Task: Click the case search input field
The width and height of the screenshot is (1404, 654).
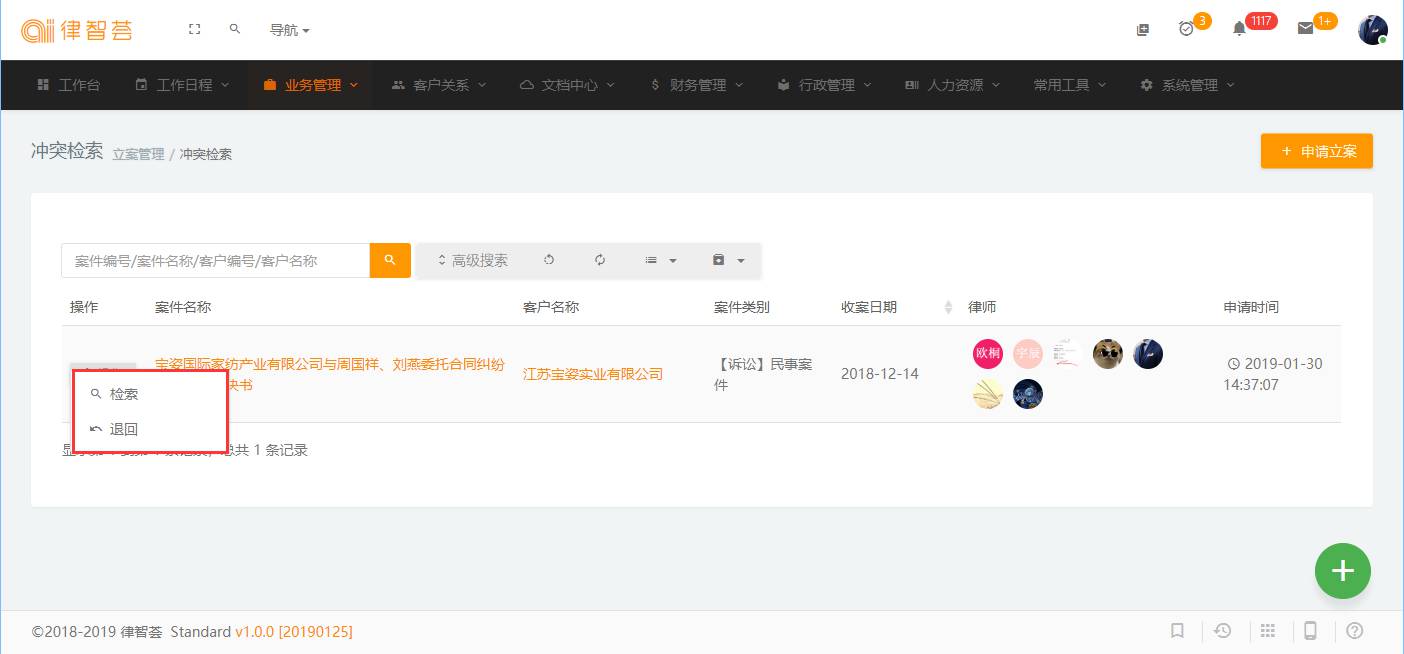Action: 215,260
